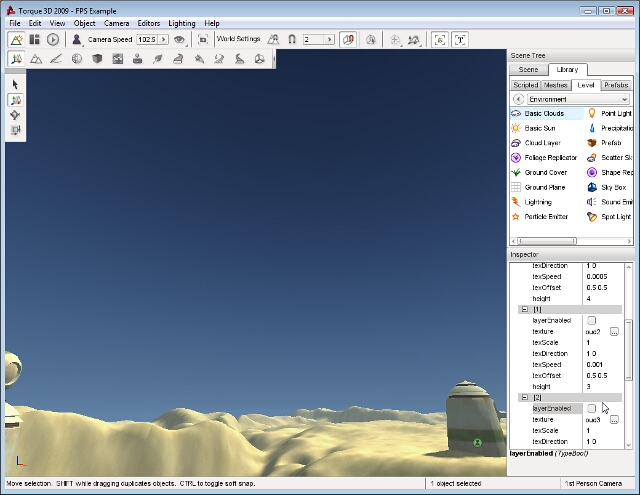Select the Sky Box library item

coord(611,187)
